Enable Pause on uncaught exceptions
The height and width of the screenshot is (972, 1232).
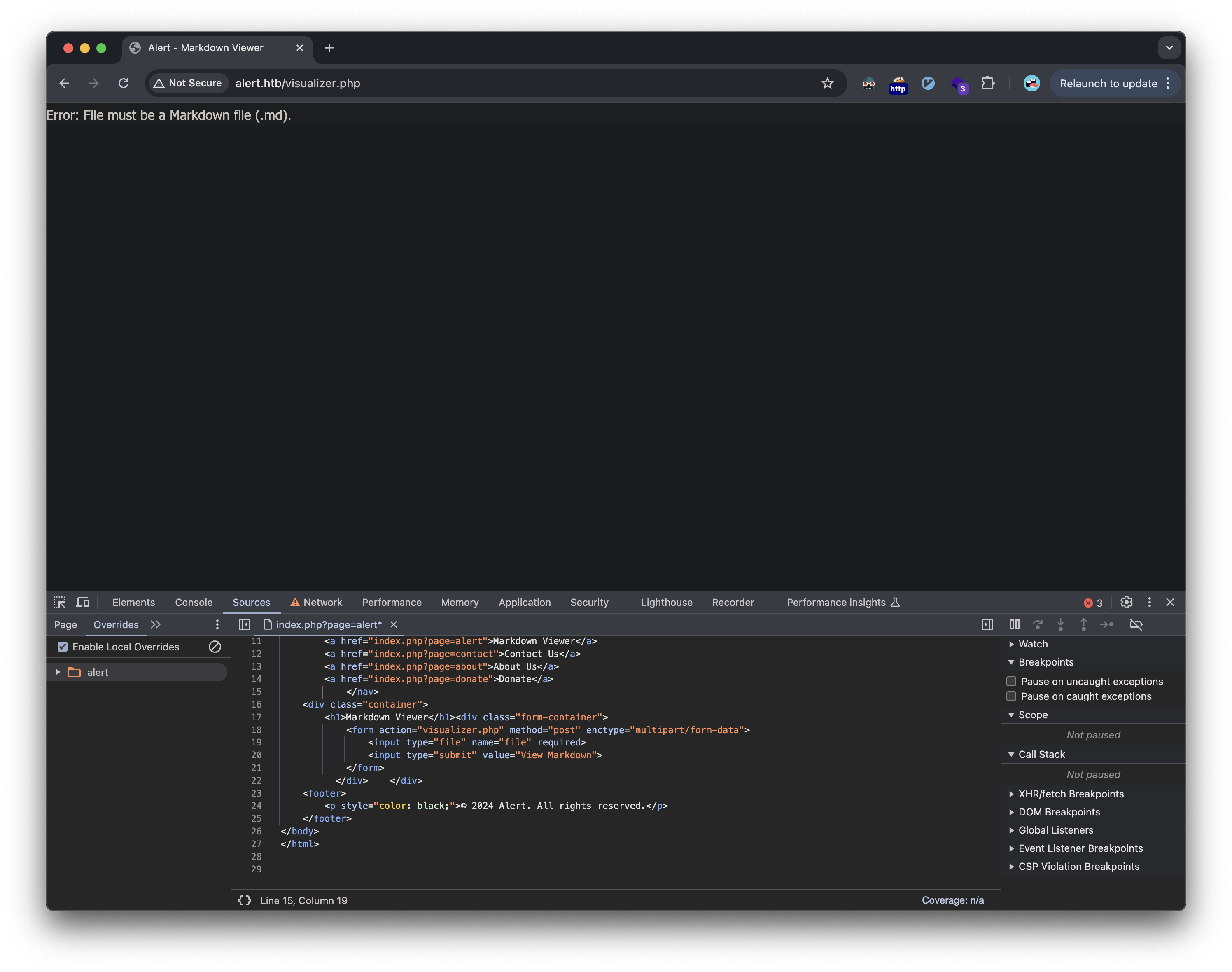[x=1011, y=681]
